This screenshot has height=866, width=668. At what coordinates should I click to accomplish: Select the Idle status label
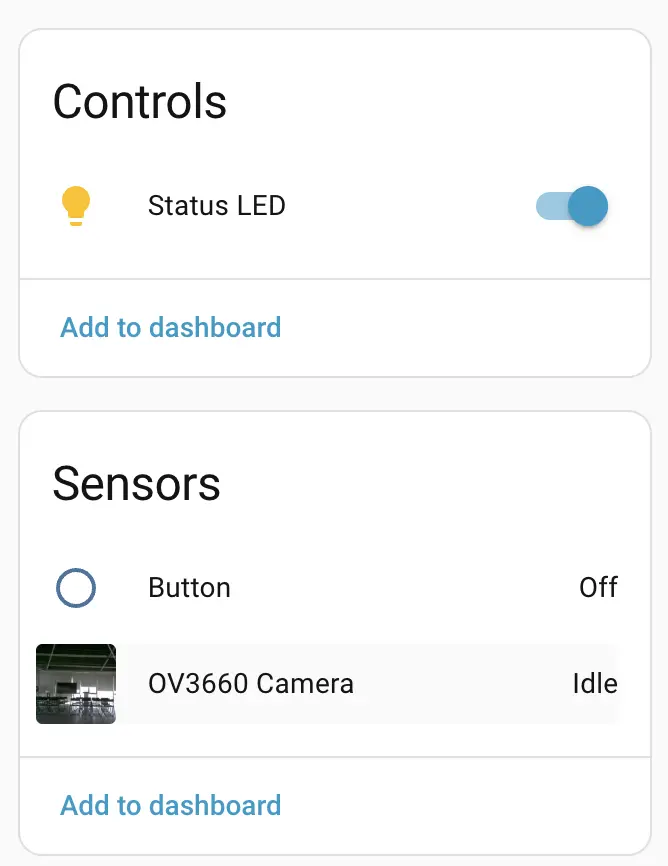(x=594, y=684)
